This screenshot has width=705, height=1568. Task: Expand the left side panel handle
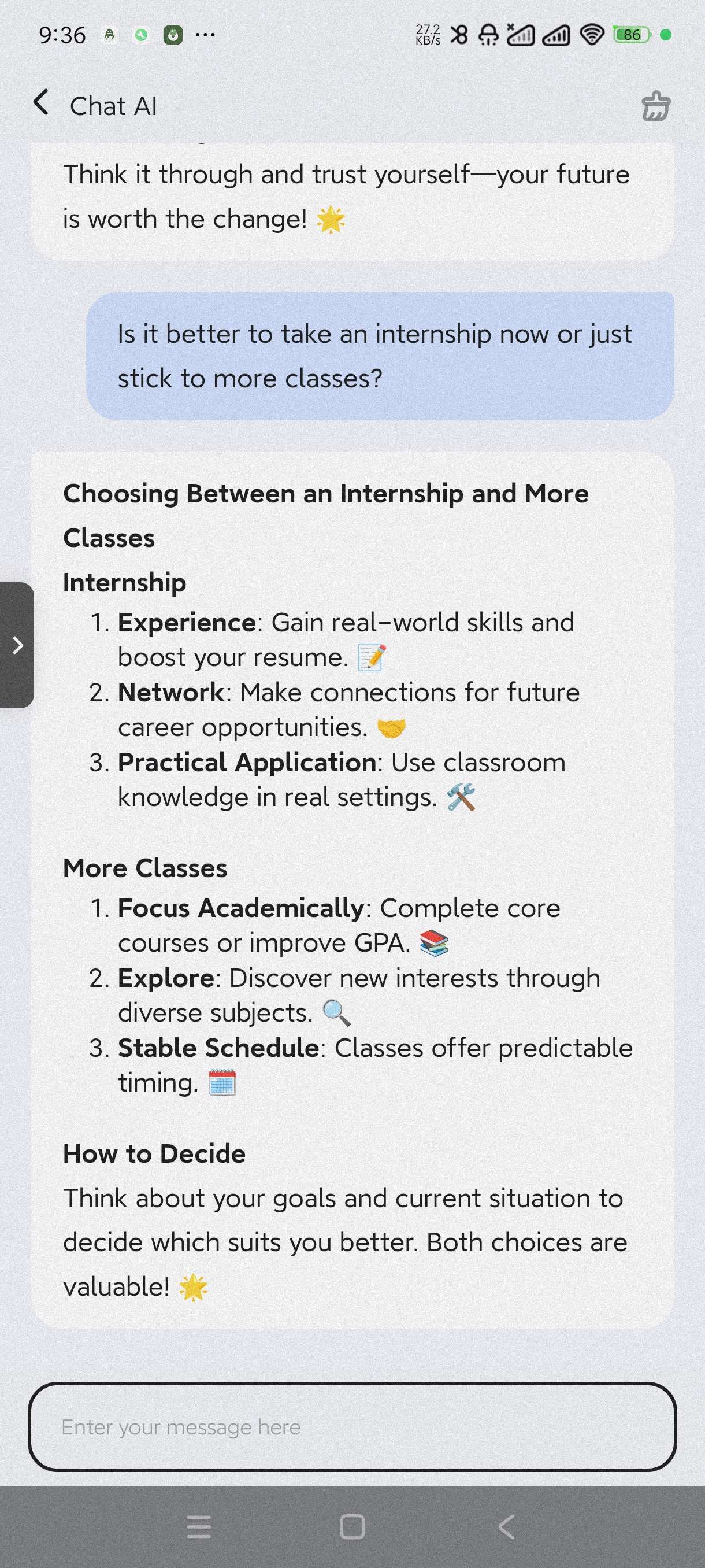tap(17, 645)
